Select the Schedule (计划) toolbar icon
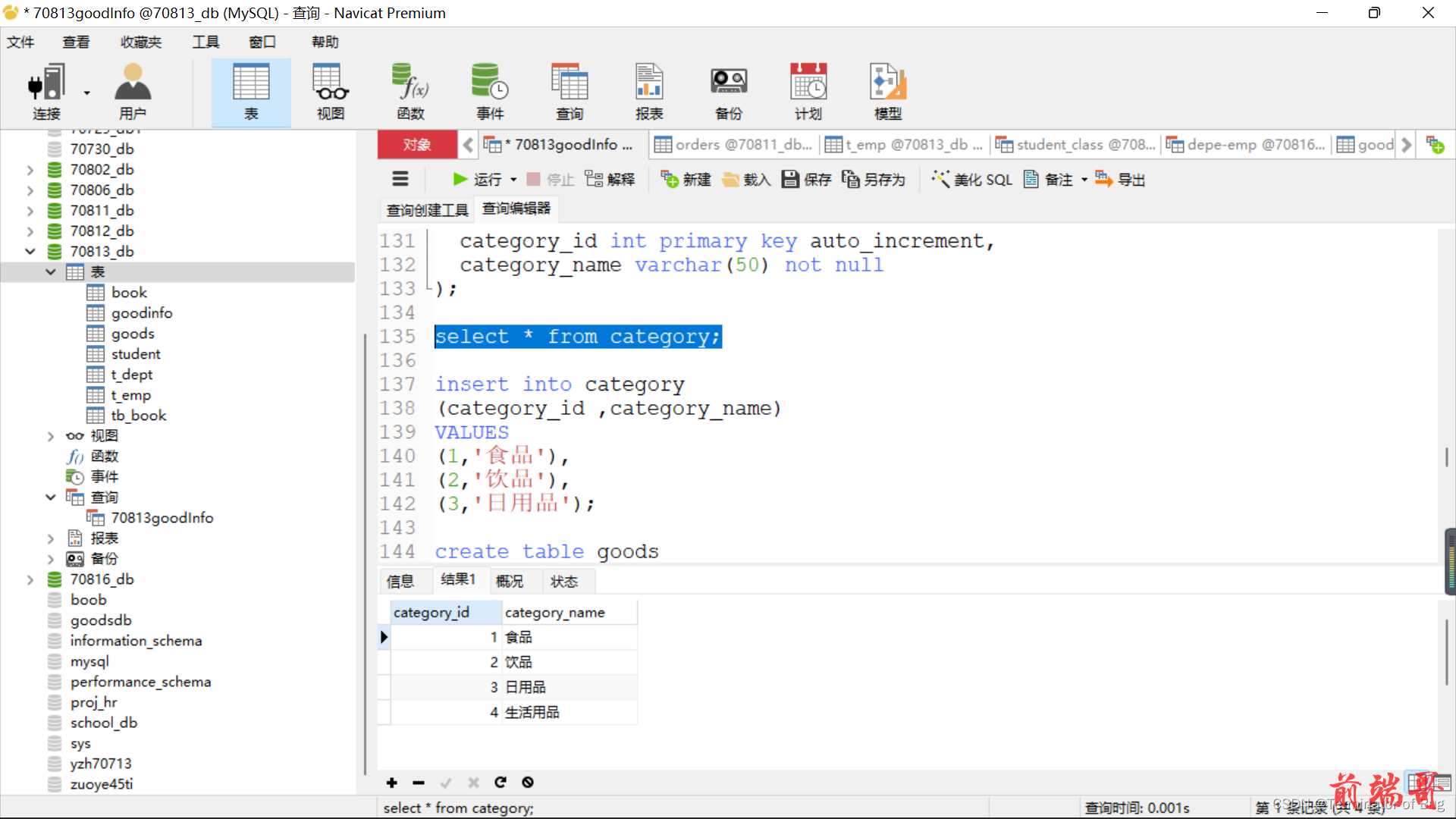Viewport: 1456px width, 819px height. pyautogui.click(x=808, y=92)
